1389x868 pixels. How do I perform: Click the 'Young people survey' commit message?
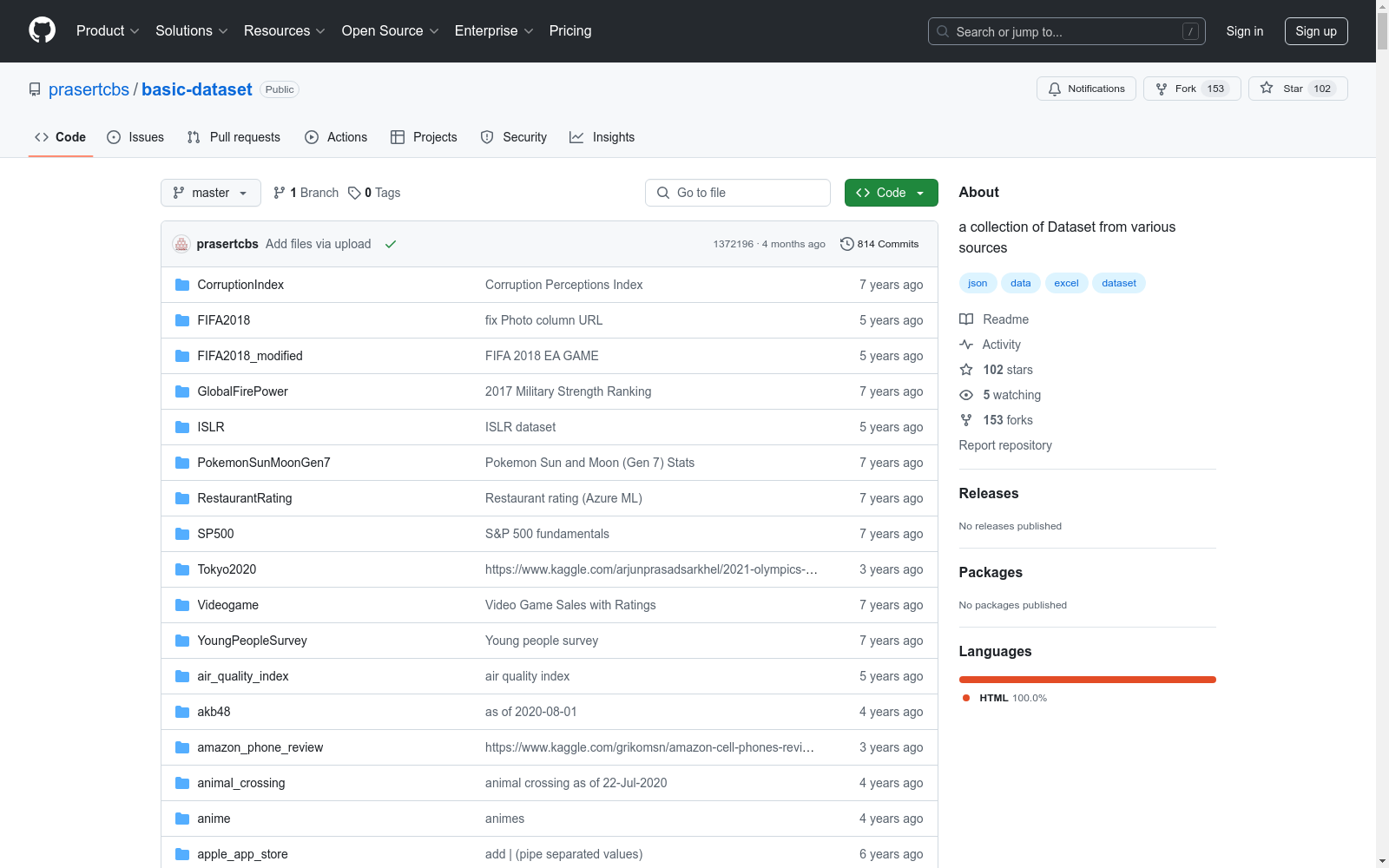pyautogui.click(x=542, y=641)
